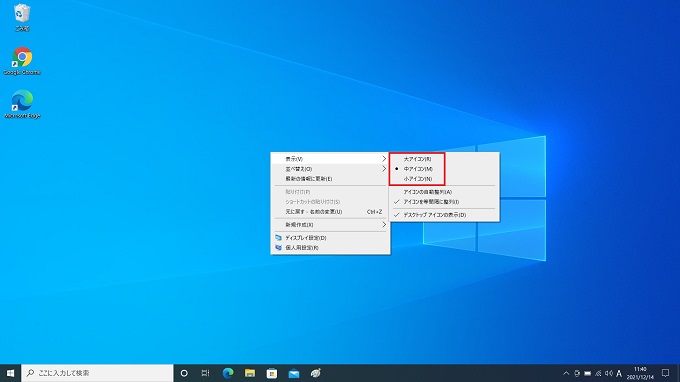Open Cortana from the taskbar circle
This screenshot has width=680, height=382.
(184, 373)
